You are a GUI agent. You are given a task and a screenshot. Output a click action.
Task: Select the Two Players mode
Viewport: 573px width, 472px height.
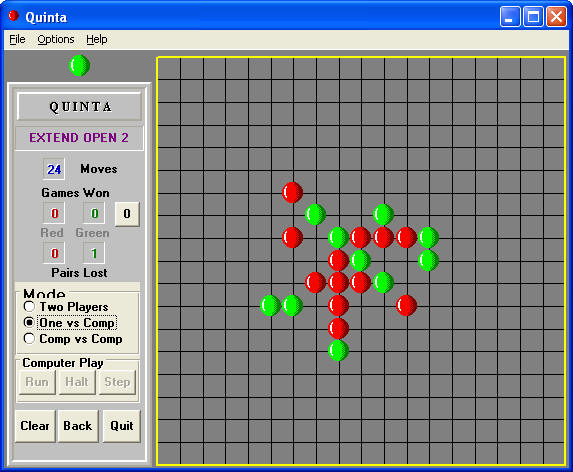[66, 307]
